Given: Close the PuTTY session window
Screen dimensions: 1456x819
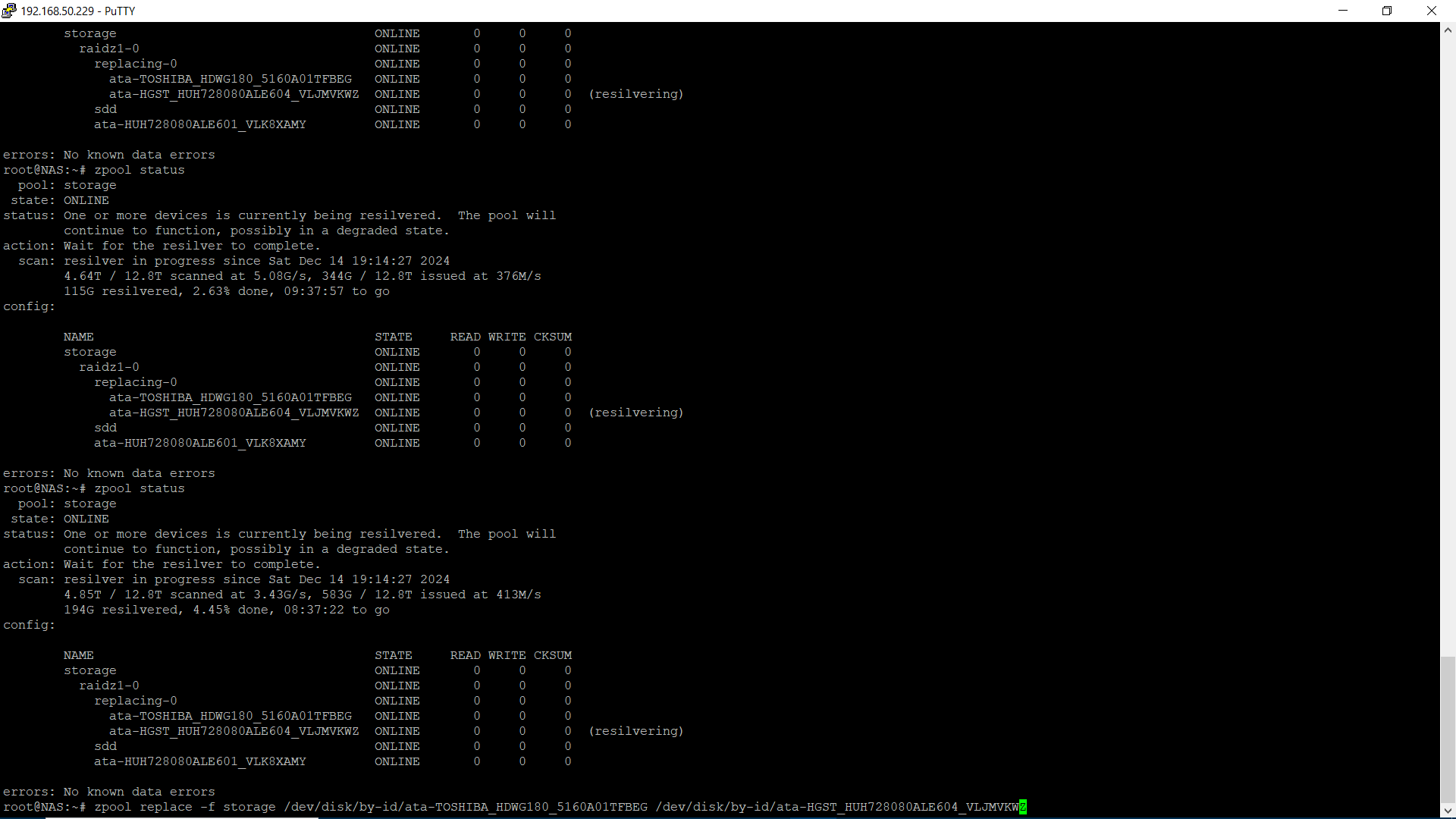Looking at the screenshot, I should pyautogui.click(x=1431, y=11).
